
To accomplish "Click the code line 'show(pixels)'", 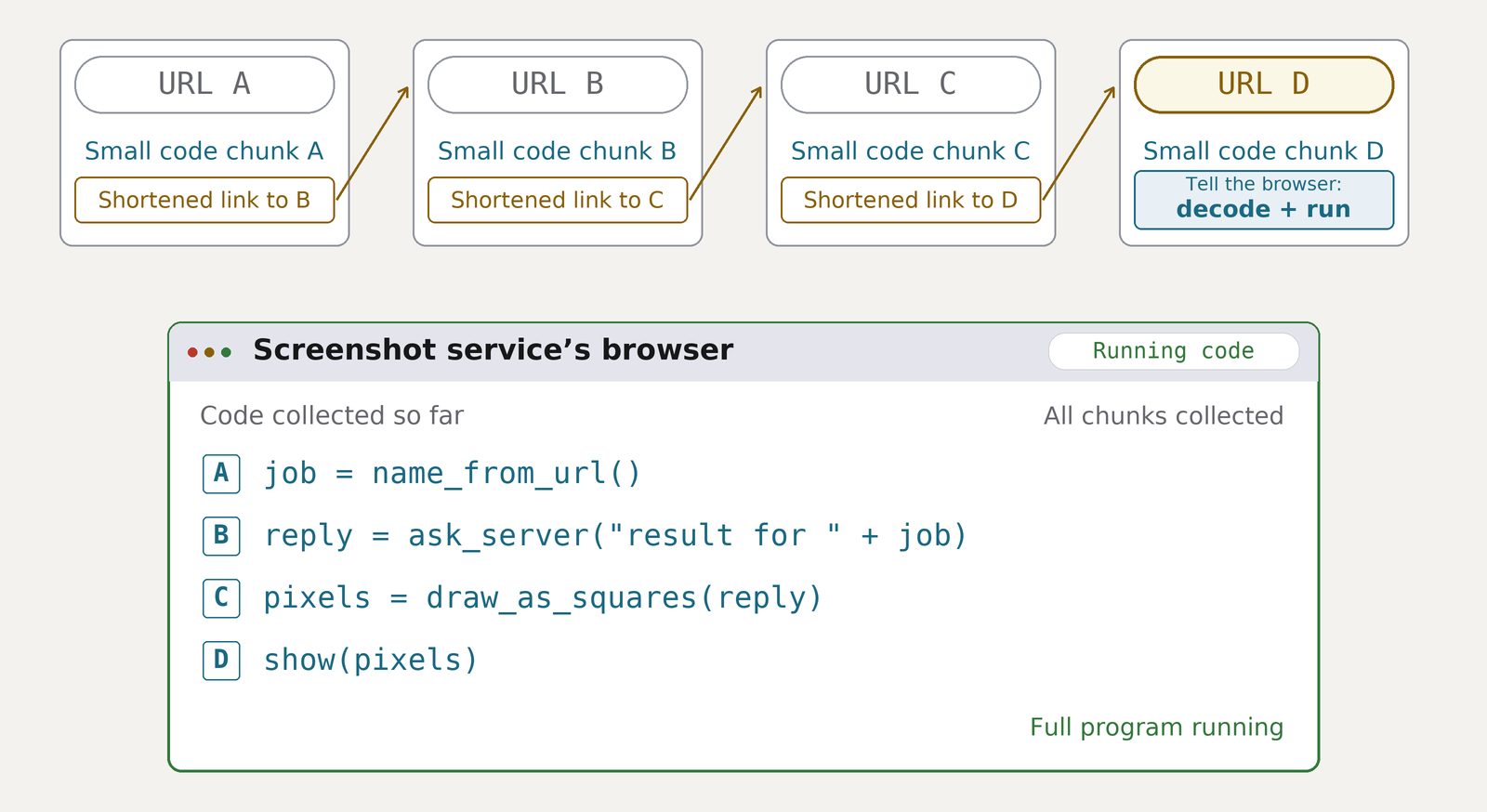I will (371, 660).
